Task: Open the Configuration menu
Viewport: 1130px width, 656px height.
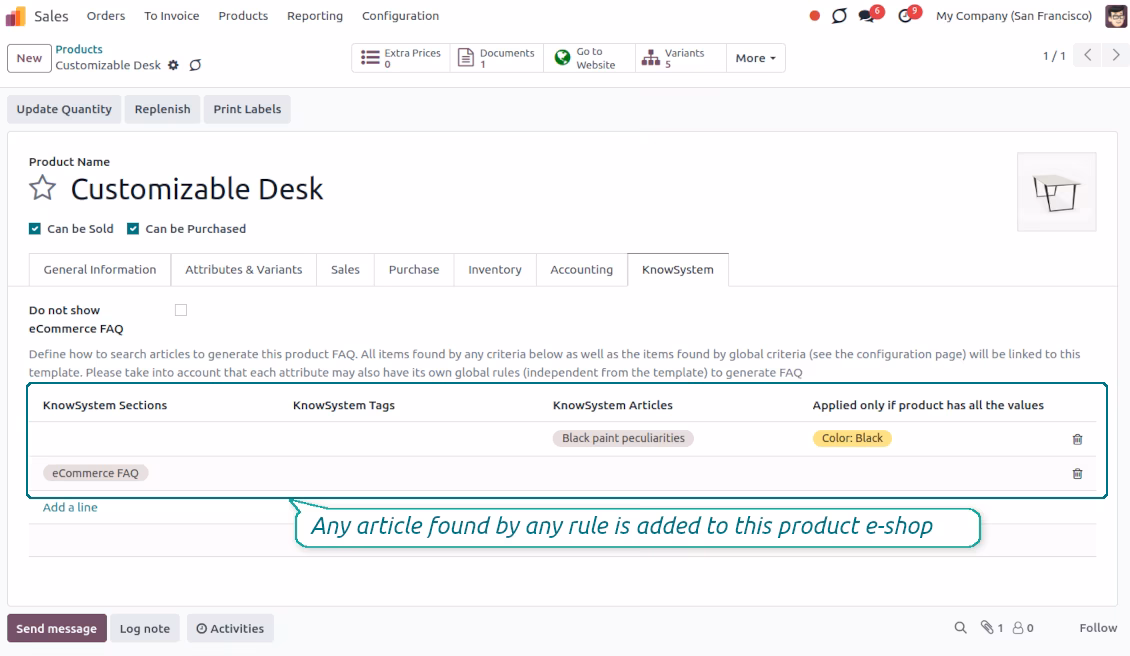Action: (400, 16)
